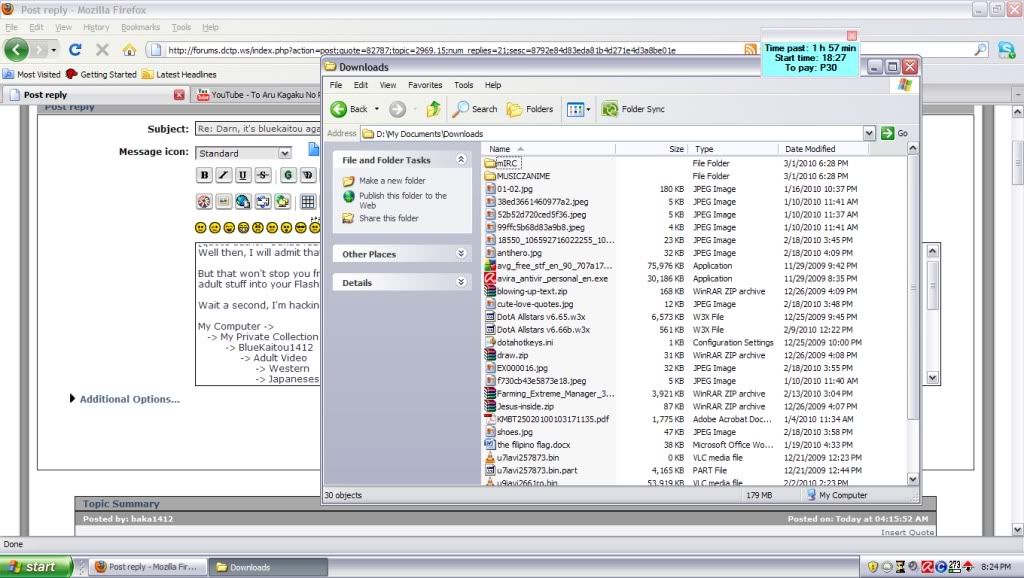1024x578 pixels.
Task: Insert the grinning smiley with big teeth
Action: (244, 228)
